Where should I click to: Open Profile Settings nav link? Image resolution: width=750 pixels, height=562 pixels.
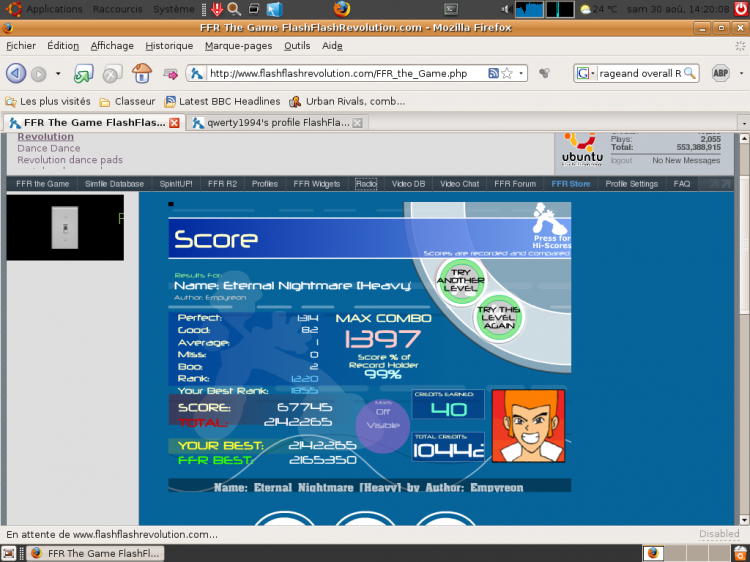631,184
